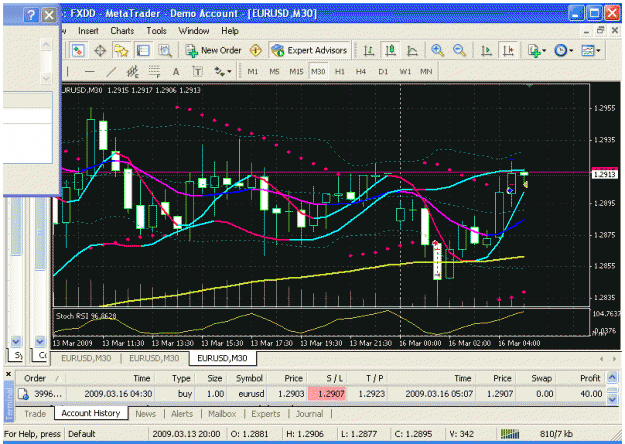This screenshot has width=625, height=444.
Task: Toggle chart shift icon
Action: point(508,51)
